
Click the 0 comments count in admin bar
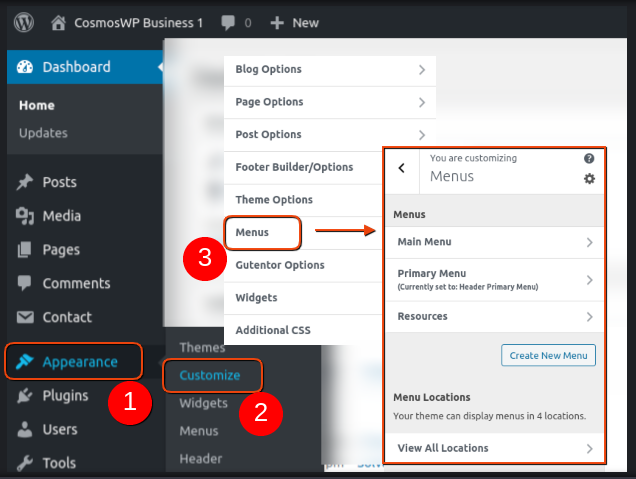coord(248,23)
